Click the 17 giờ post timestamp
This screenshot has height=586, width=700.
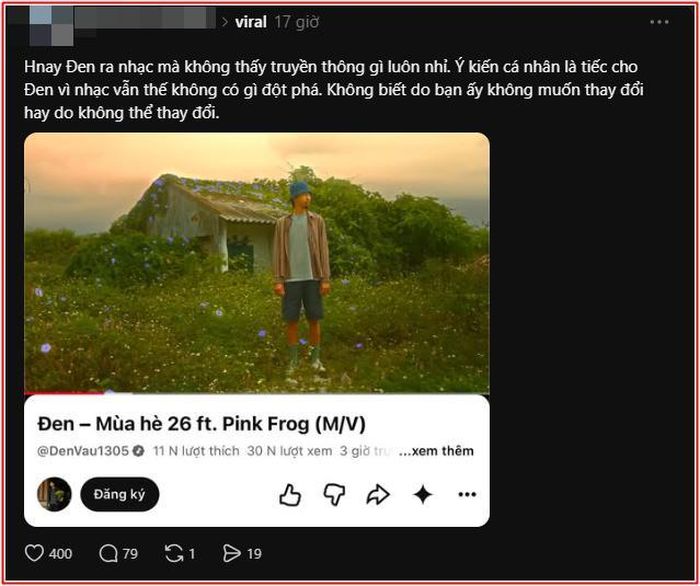click(297, 22)
